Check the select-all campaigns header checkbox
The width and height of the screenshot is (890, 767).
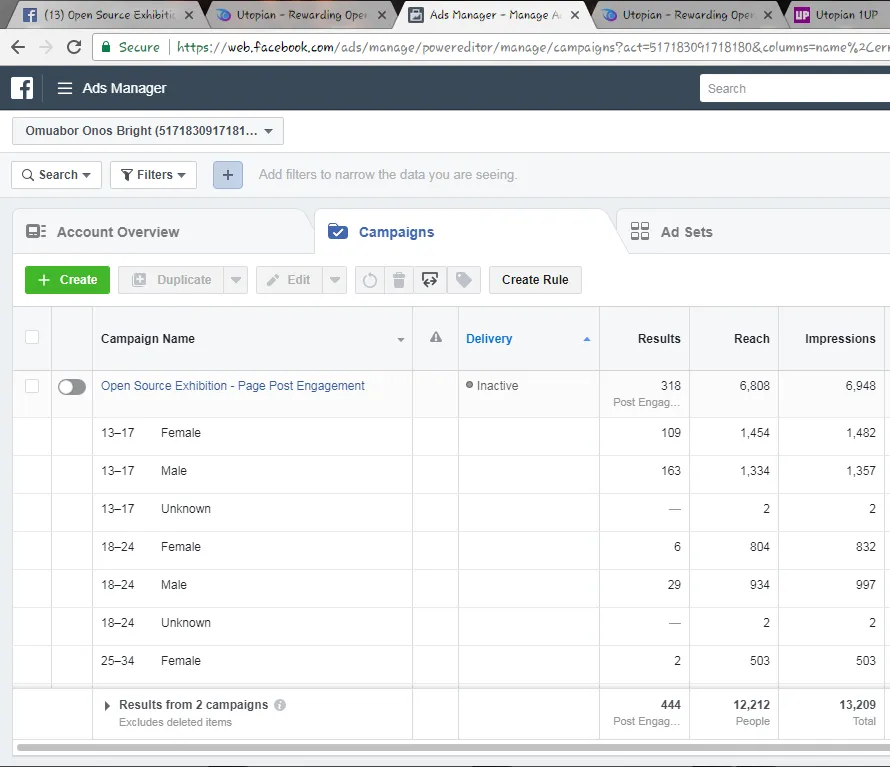[32, 337]
